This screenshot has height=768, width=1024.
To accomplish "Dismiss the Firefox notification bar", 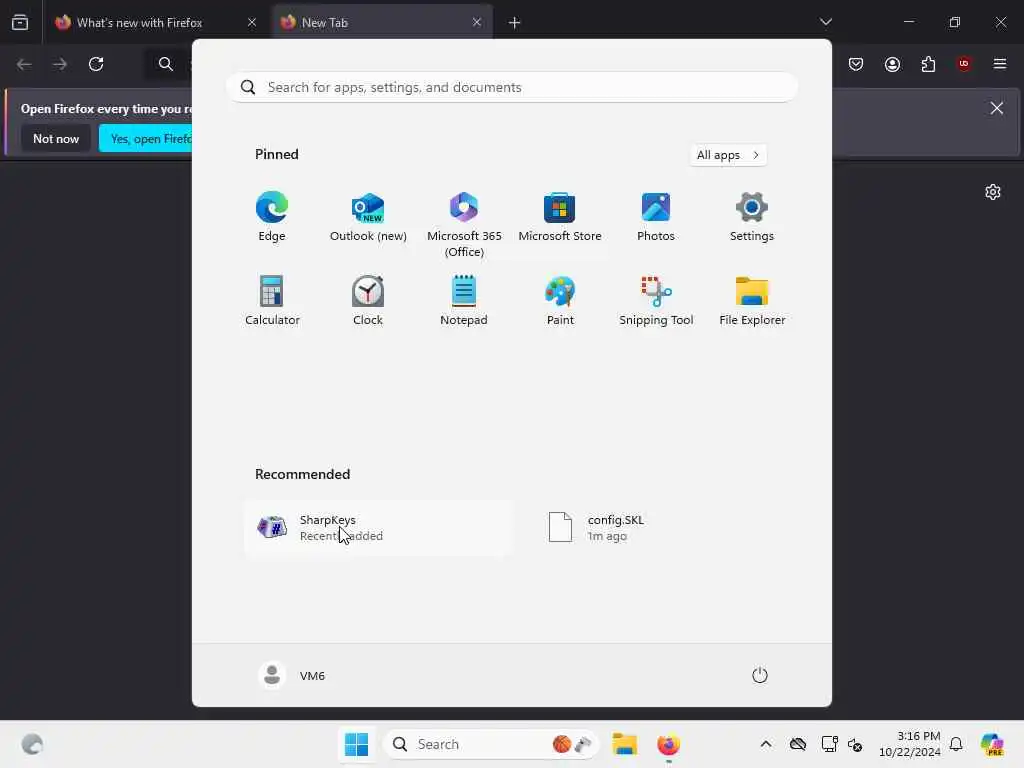I will pos(997,108).
